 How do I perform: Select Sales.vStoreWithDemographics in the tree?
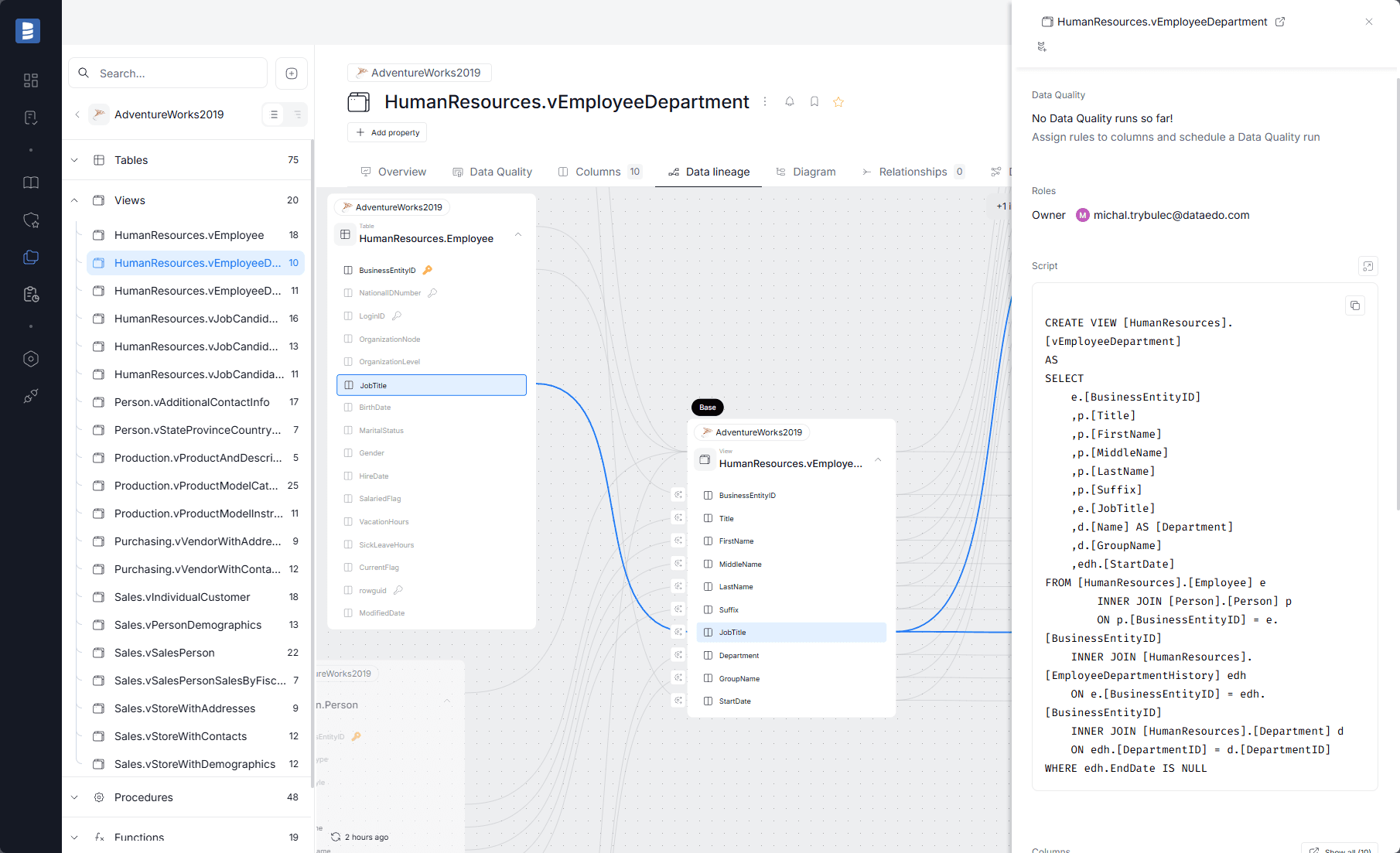click(x=196, y=764)
